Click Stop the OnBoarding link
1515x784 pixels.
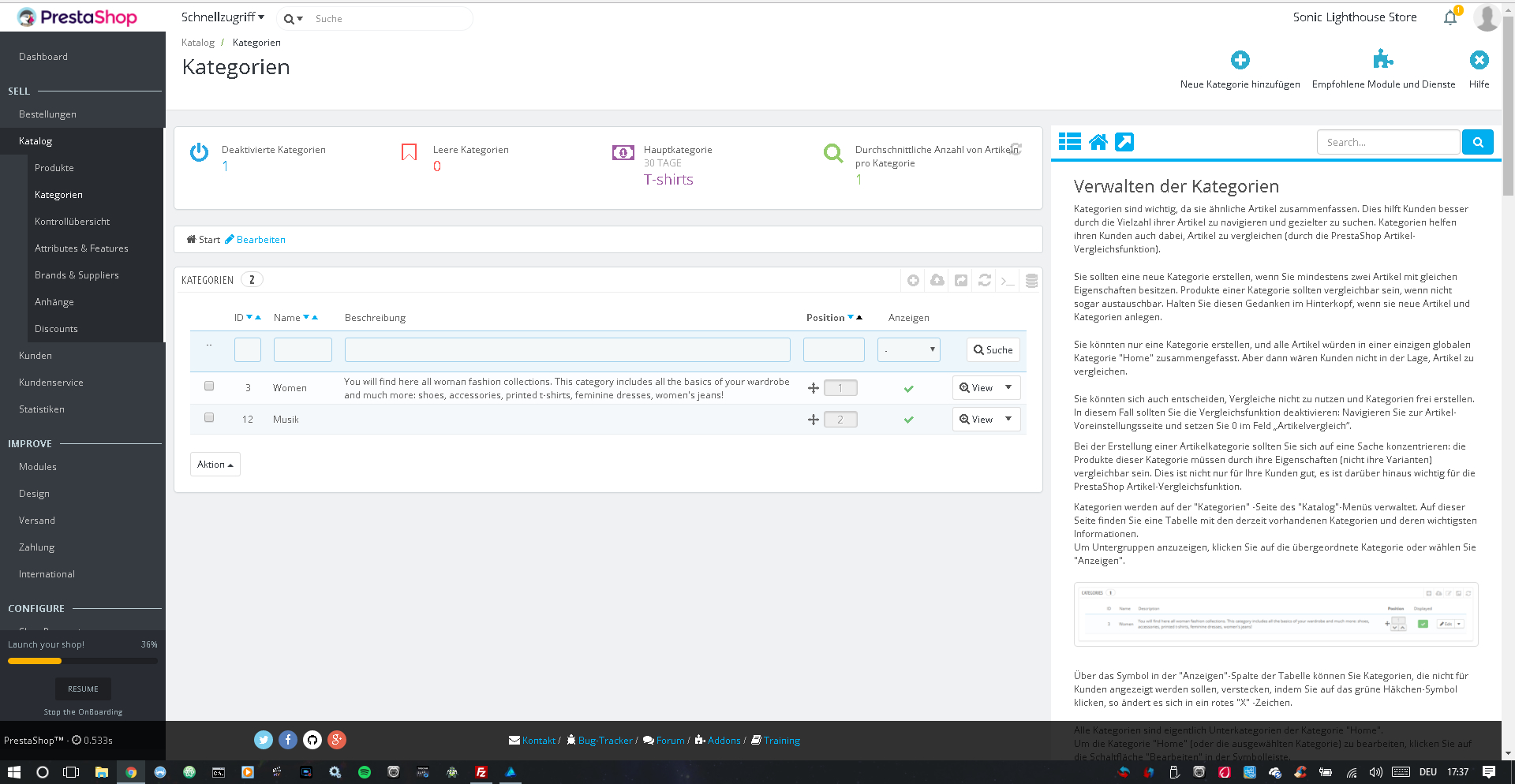pos(83,712)
